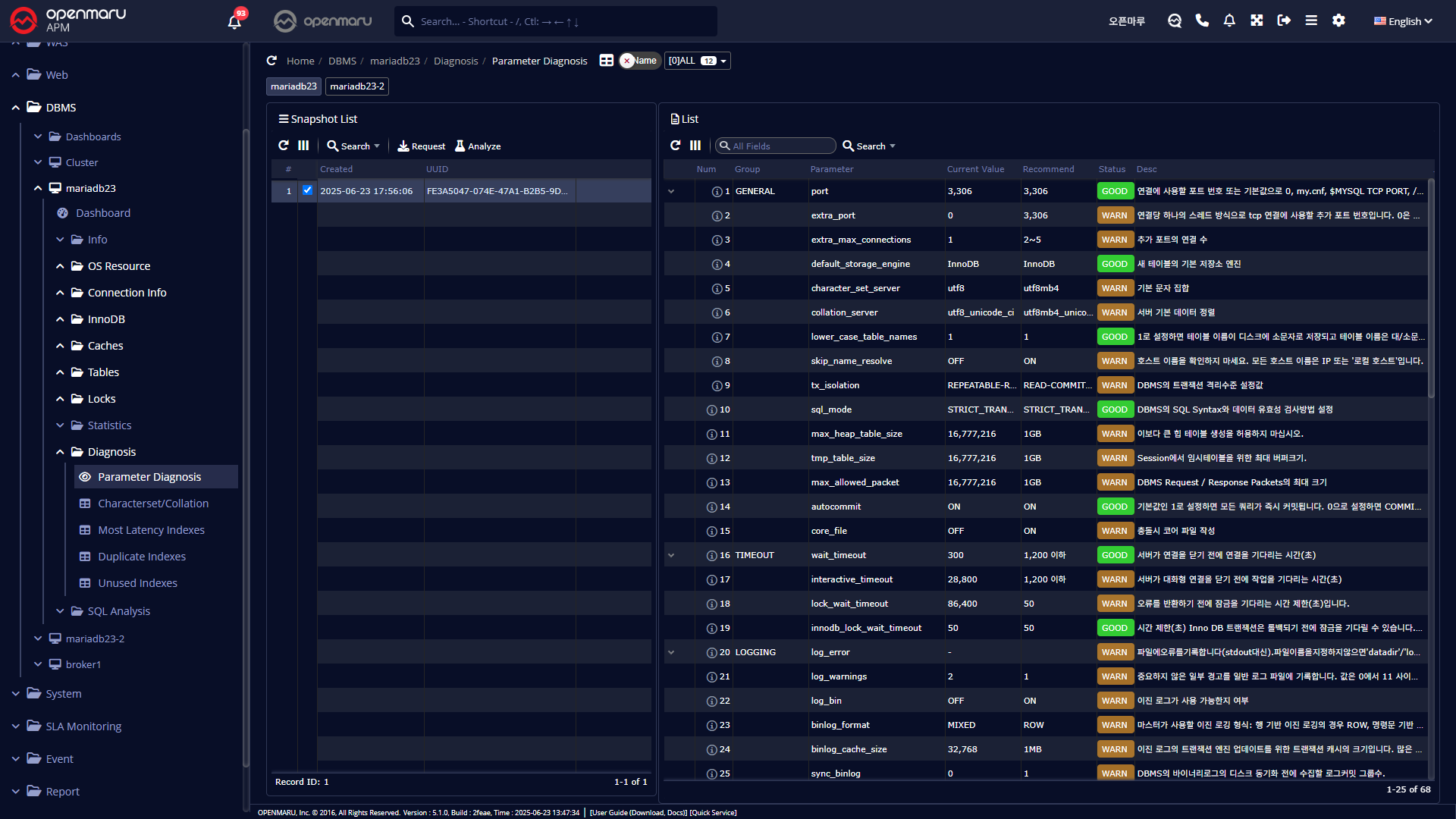Open notifications bell with 93 badge

[x=234, y=21]
